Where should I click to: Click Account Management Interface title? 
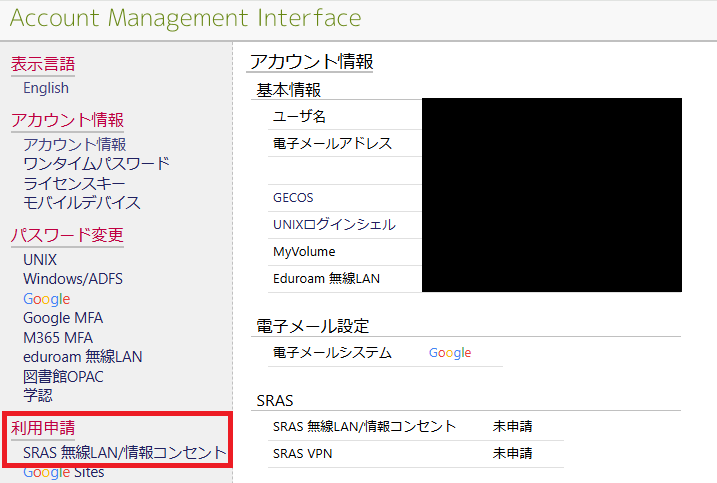point(185,19)
